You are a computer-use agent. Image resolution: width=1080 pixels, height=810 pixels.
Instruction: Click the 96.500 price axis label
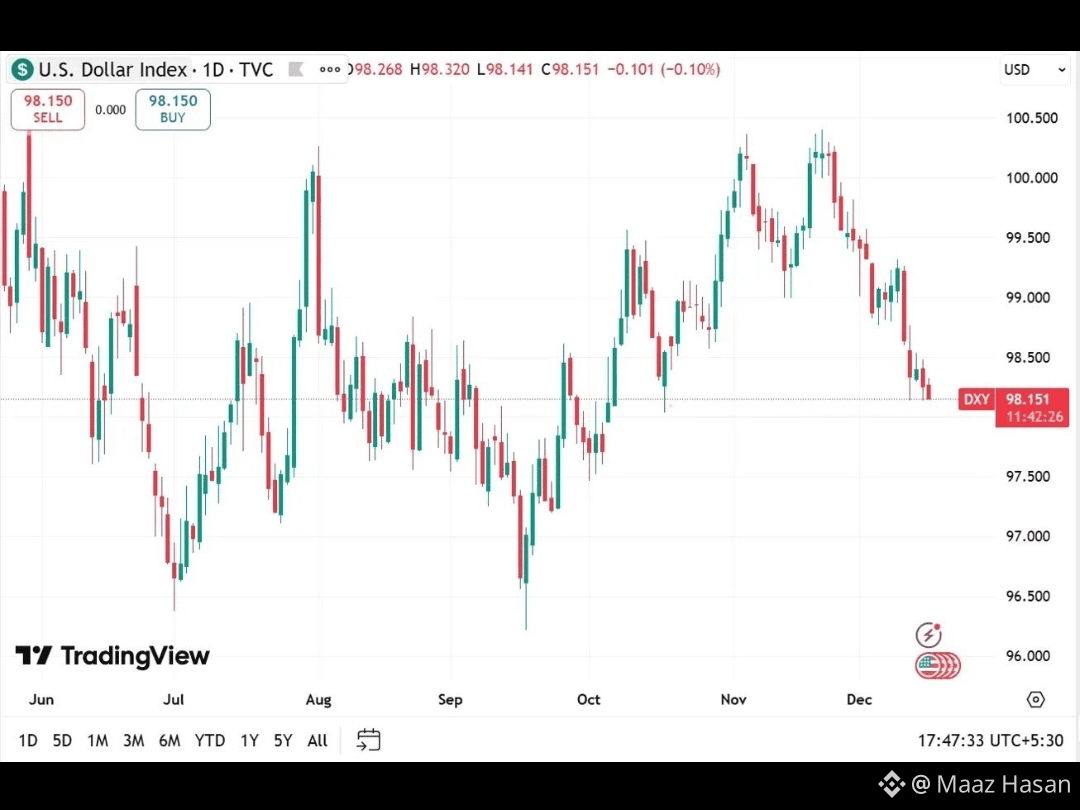(x=1028, y=596)
